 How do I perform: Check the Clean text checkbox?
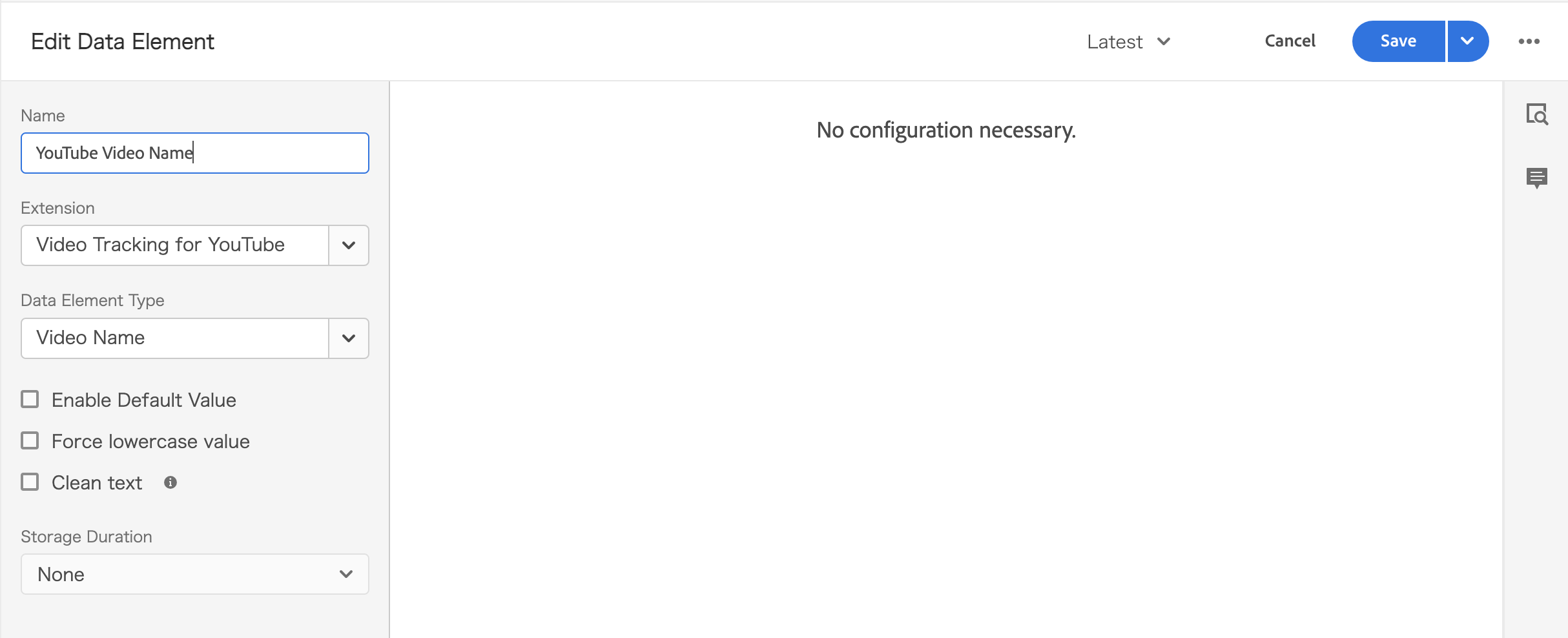tap(30, 482)
